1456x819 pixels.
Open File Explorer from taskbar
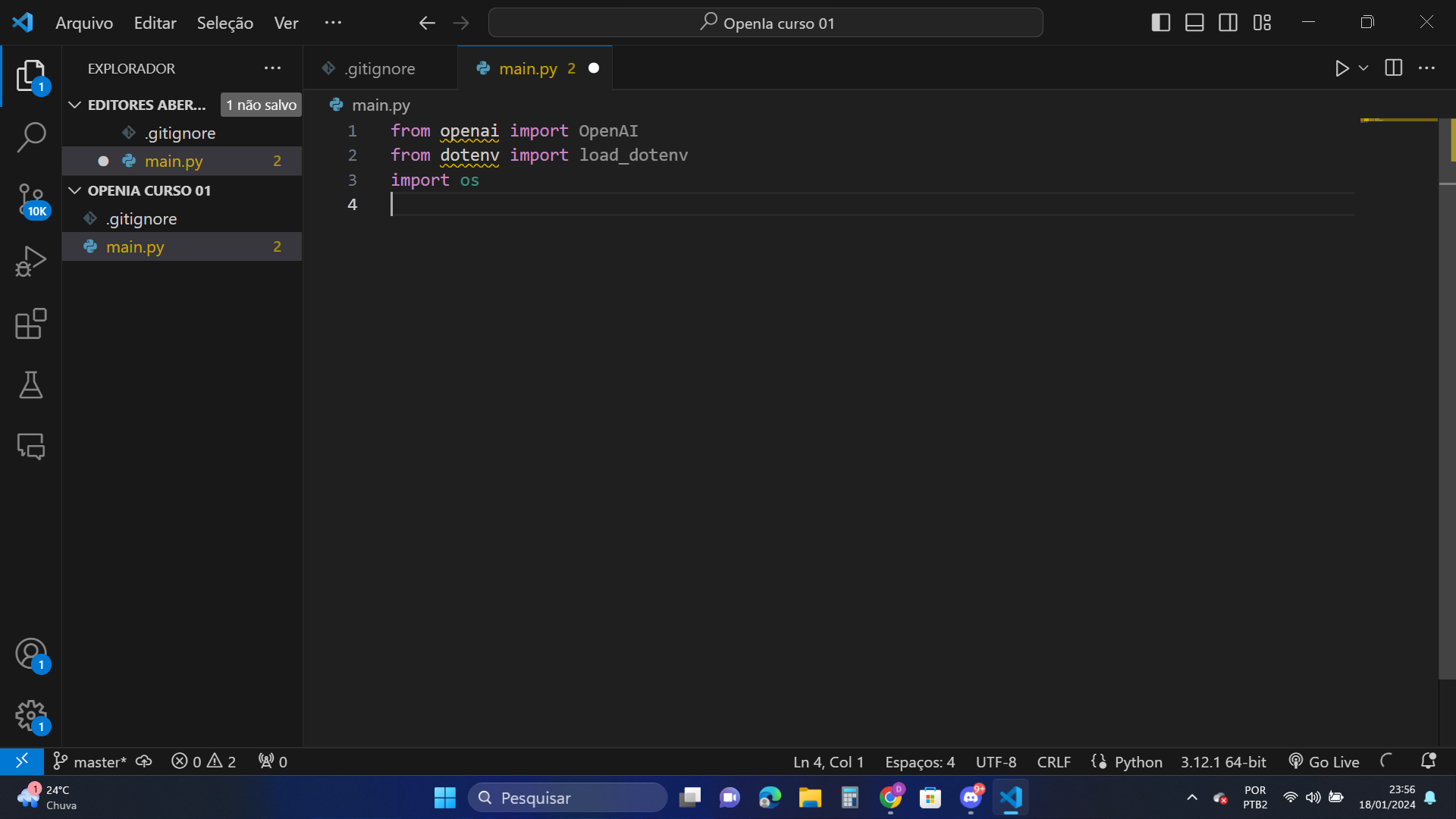(810, 798)
